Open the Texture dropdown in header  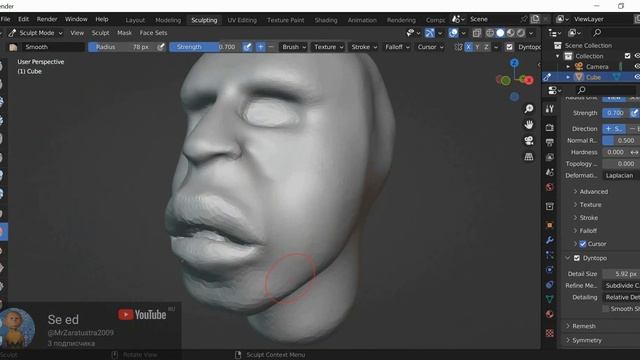click(329, 47)
